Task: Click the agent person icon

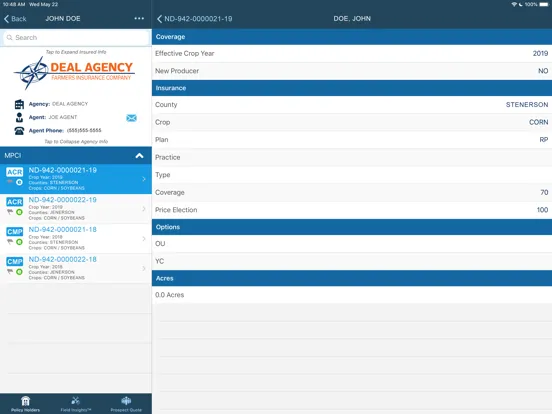Action: [x=19, y=117]
